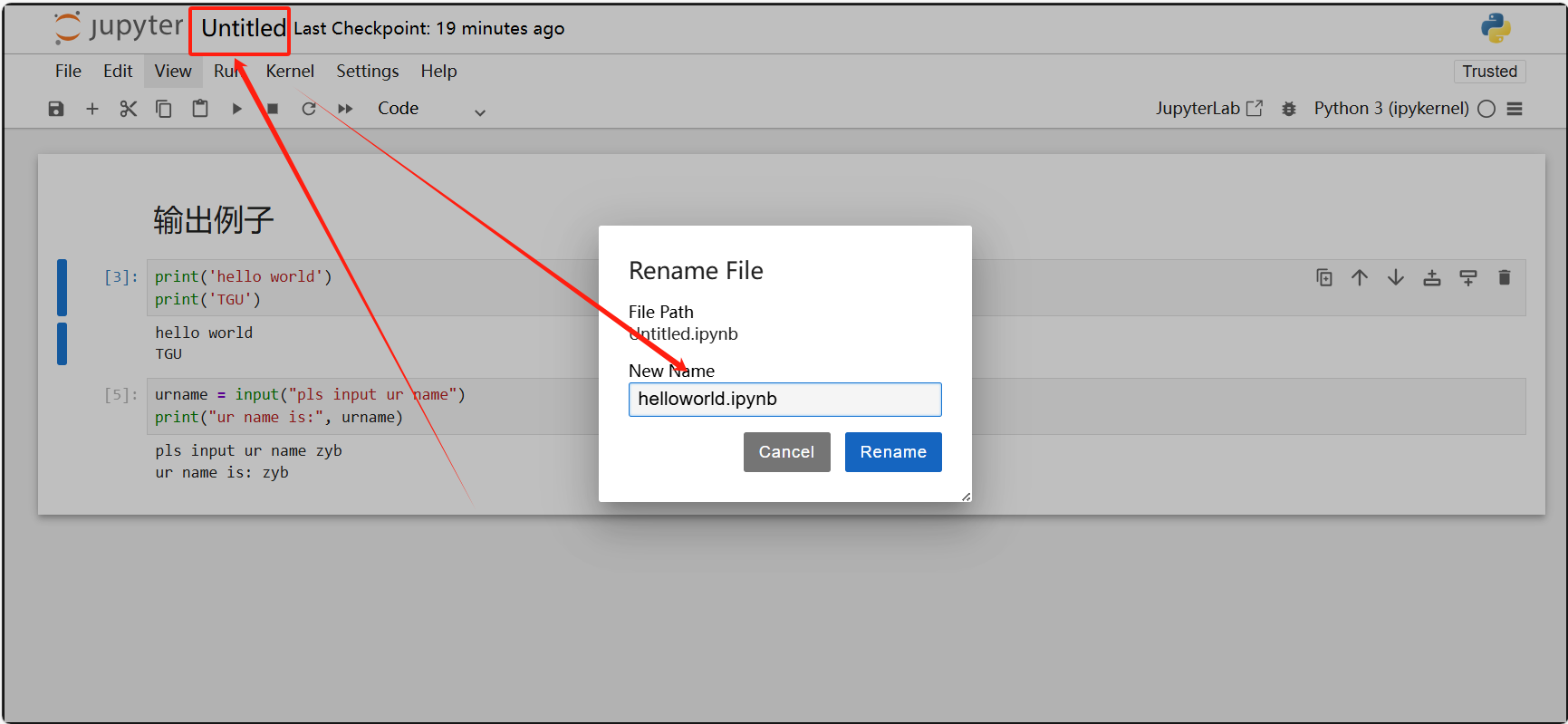Screen dimensions: 1568x724
Task: Restart the kernel with the refresh icon
Action: pyautogui.click(x=309, y=109)
